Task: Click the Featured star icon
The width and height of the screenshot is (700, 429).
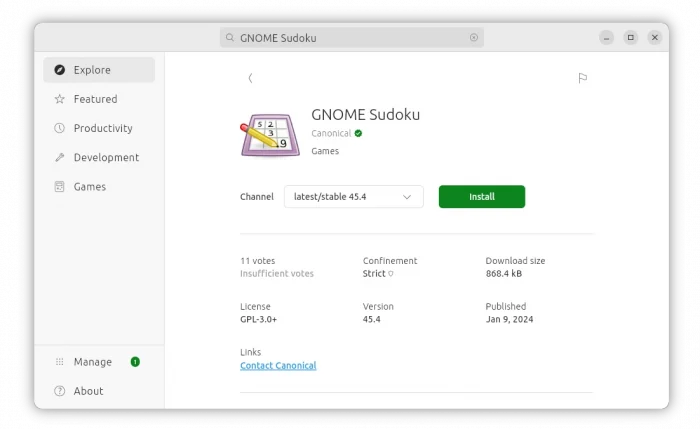Action: [x=60, y=99]
